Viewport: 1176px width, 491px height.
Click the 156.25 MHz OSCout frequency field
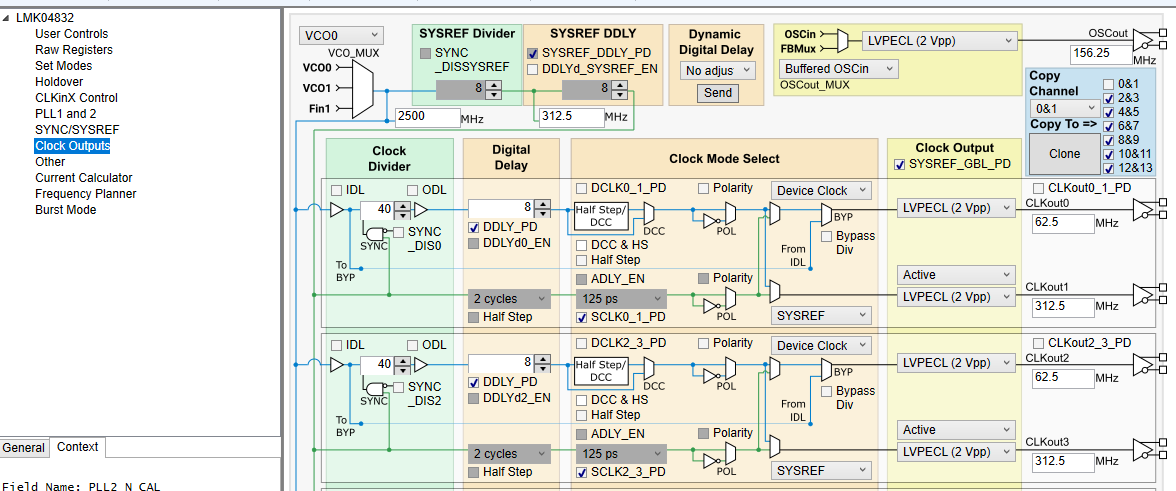1101,55
